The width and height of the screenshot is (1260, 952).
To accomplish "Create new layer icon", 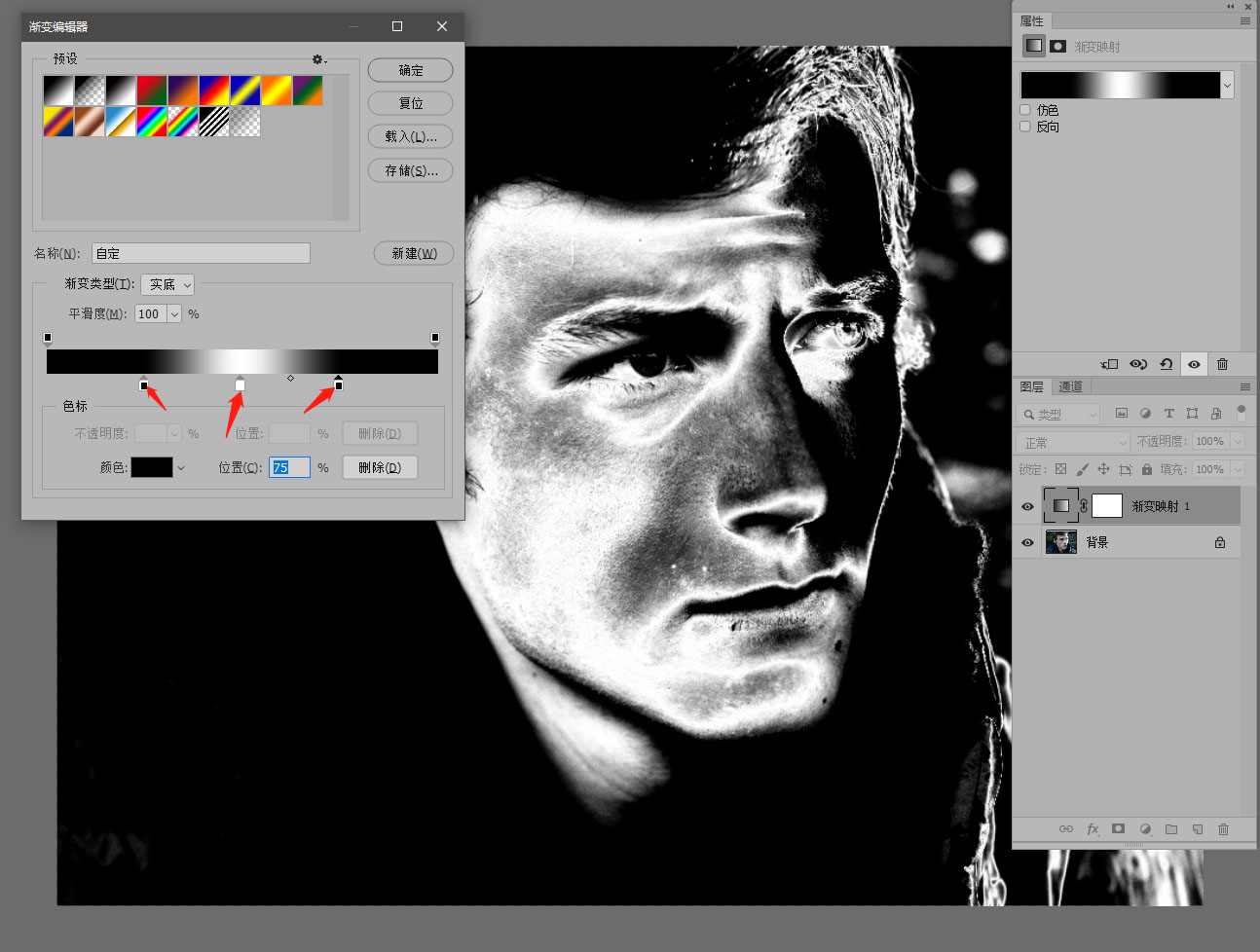I will (x=1198, y=829).
